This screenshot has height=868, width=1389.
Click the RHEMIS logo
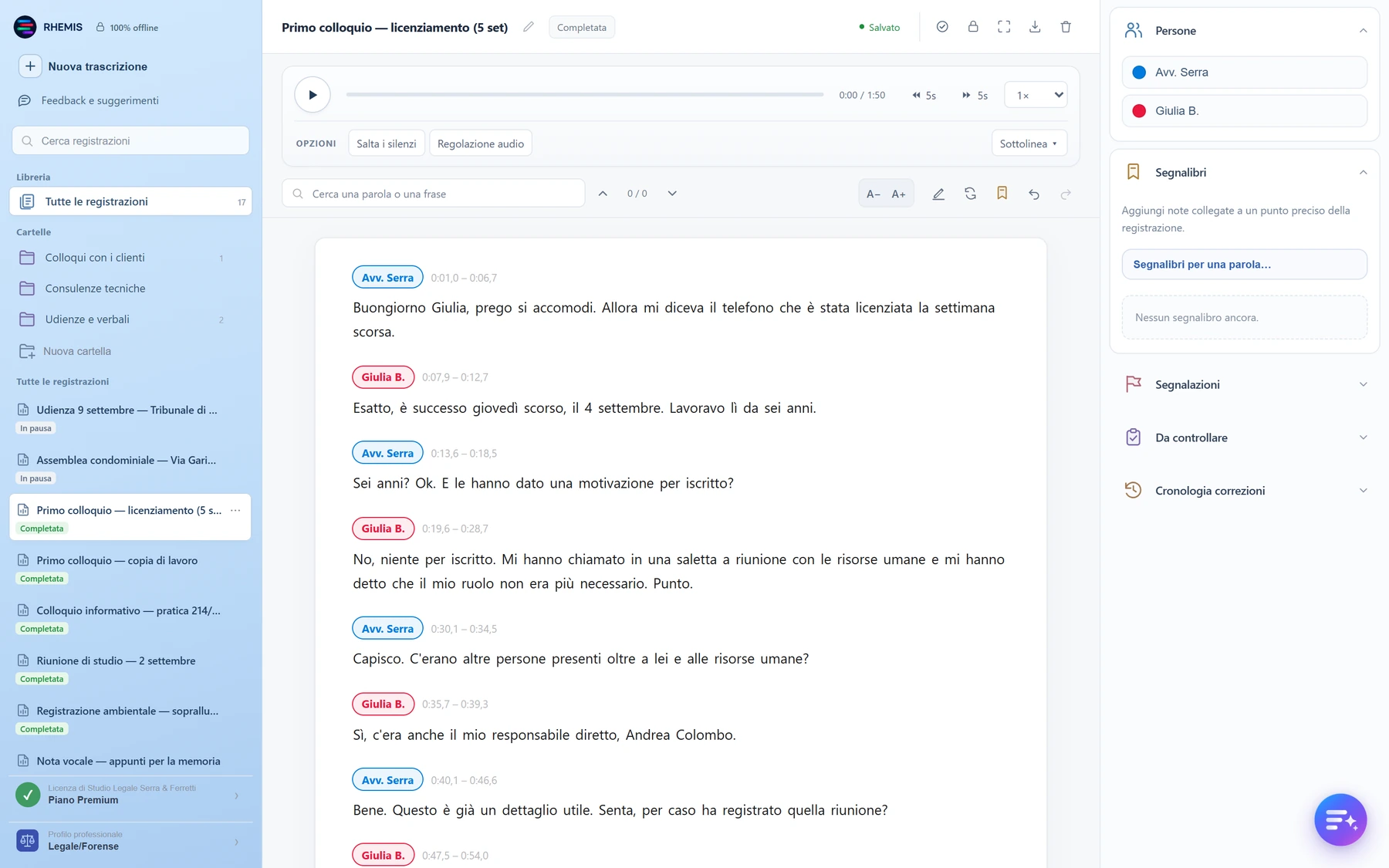tap(25, 27)
